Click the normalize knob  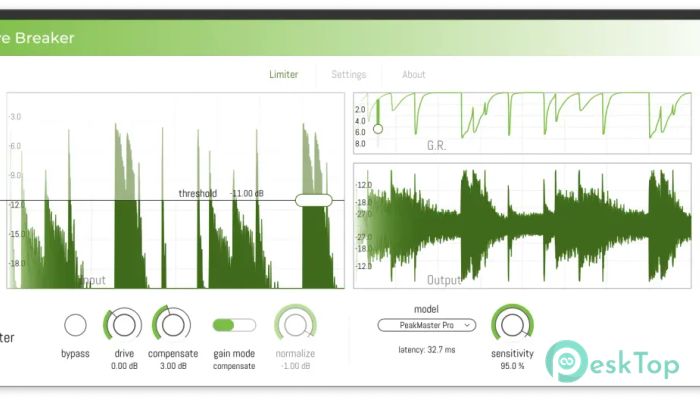pyautogui.click(x=296, y=324)
